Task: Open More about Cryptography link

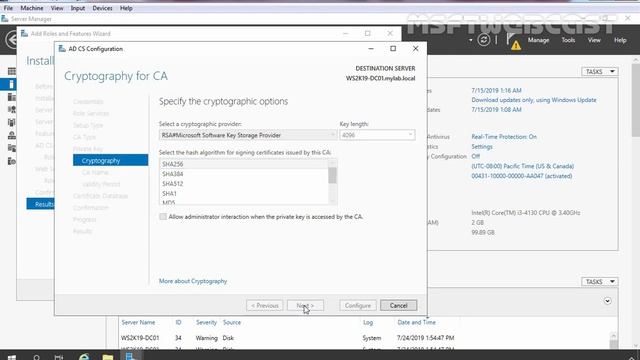Action: click(193, 281)
